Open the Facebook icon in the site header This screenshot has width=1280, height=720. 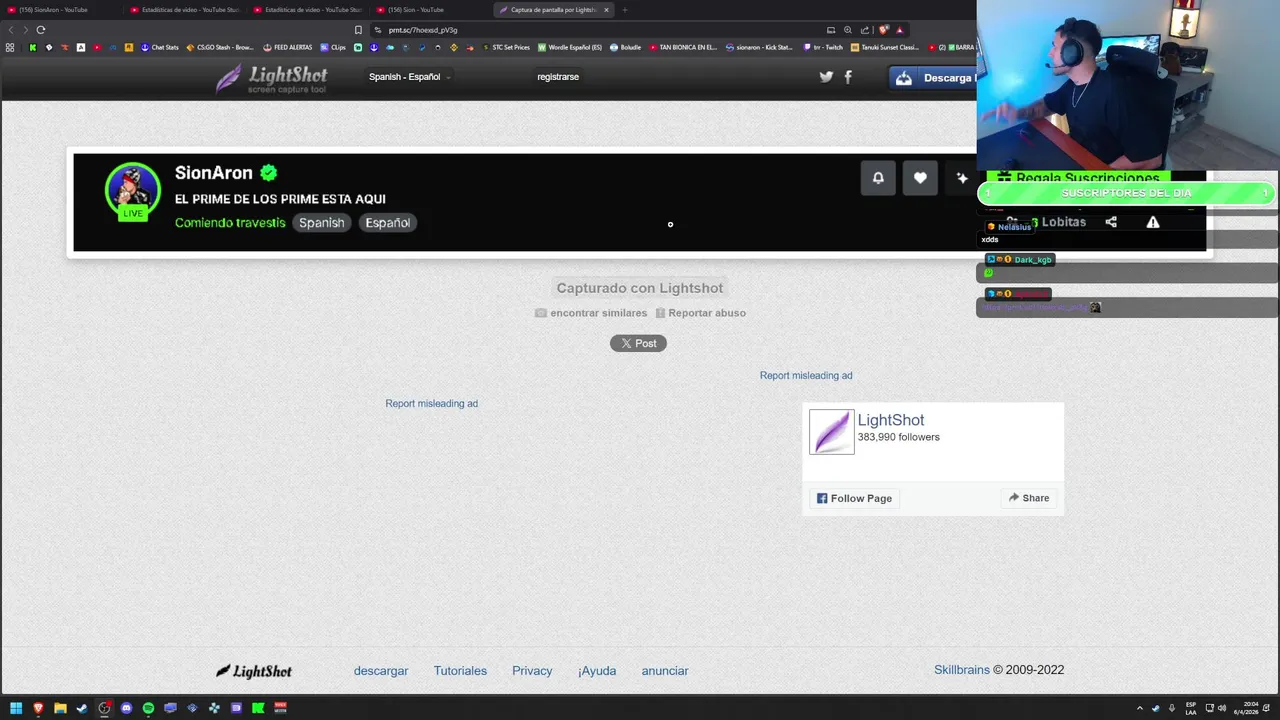848,77
